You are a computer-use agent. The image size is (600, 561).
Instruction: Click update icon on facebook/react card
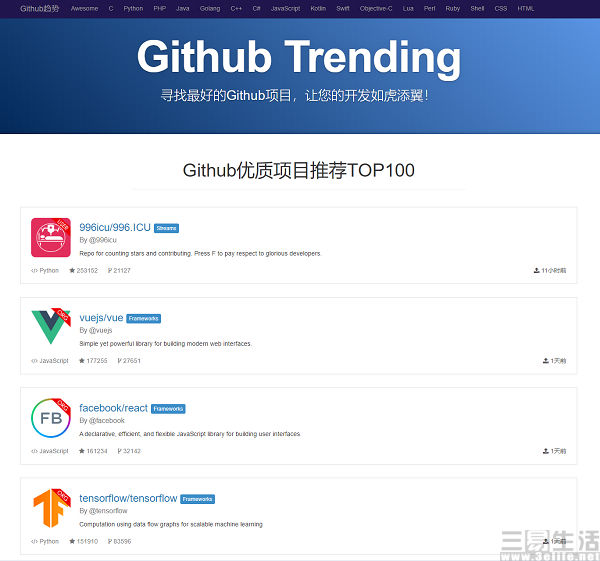pos(546,451)
